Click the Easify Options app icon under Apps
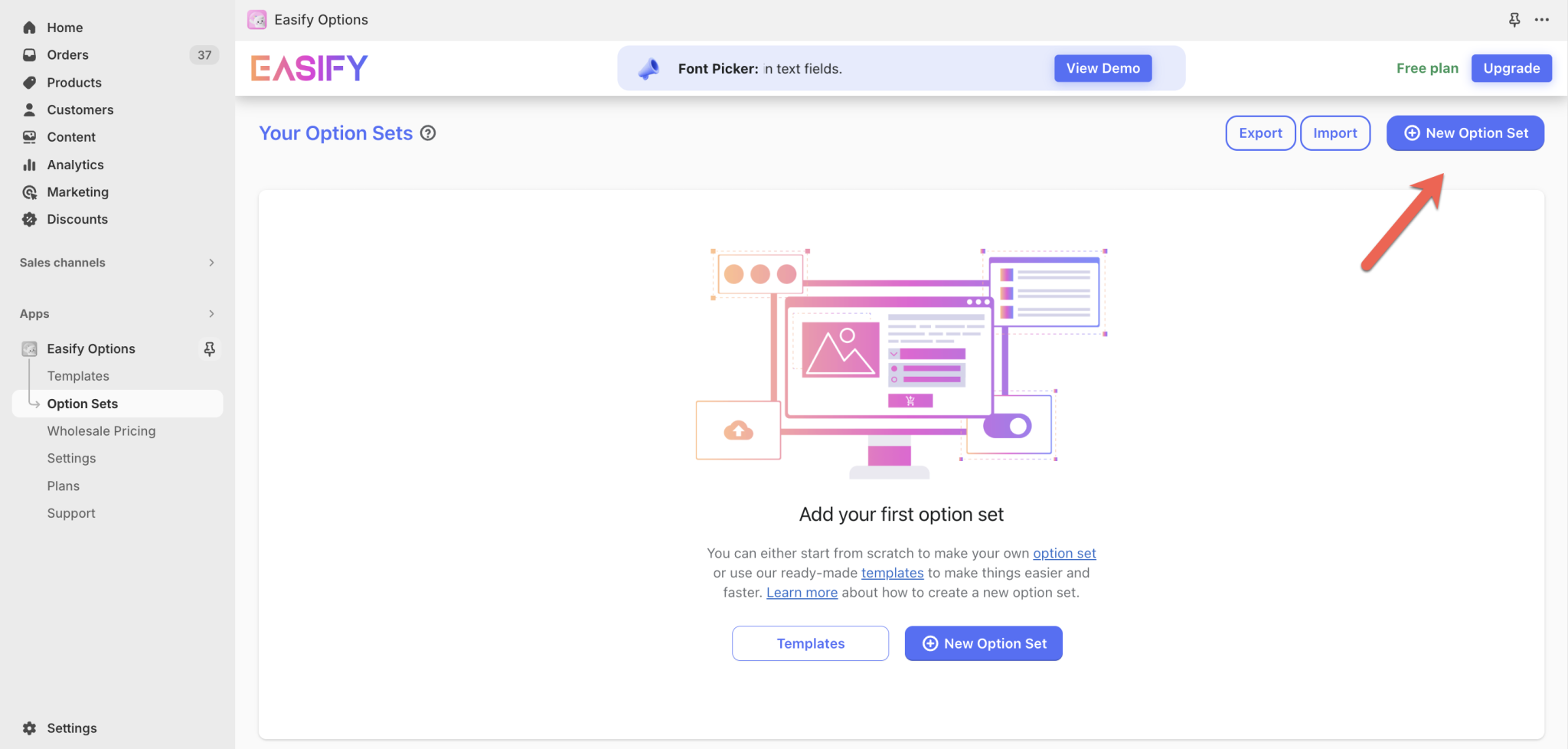The width and height of the screenshot is (1568, 749). 28,348
